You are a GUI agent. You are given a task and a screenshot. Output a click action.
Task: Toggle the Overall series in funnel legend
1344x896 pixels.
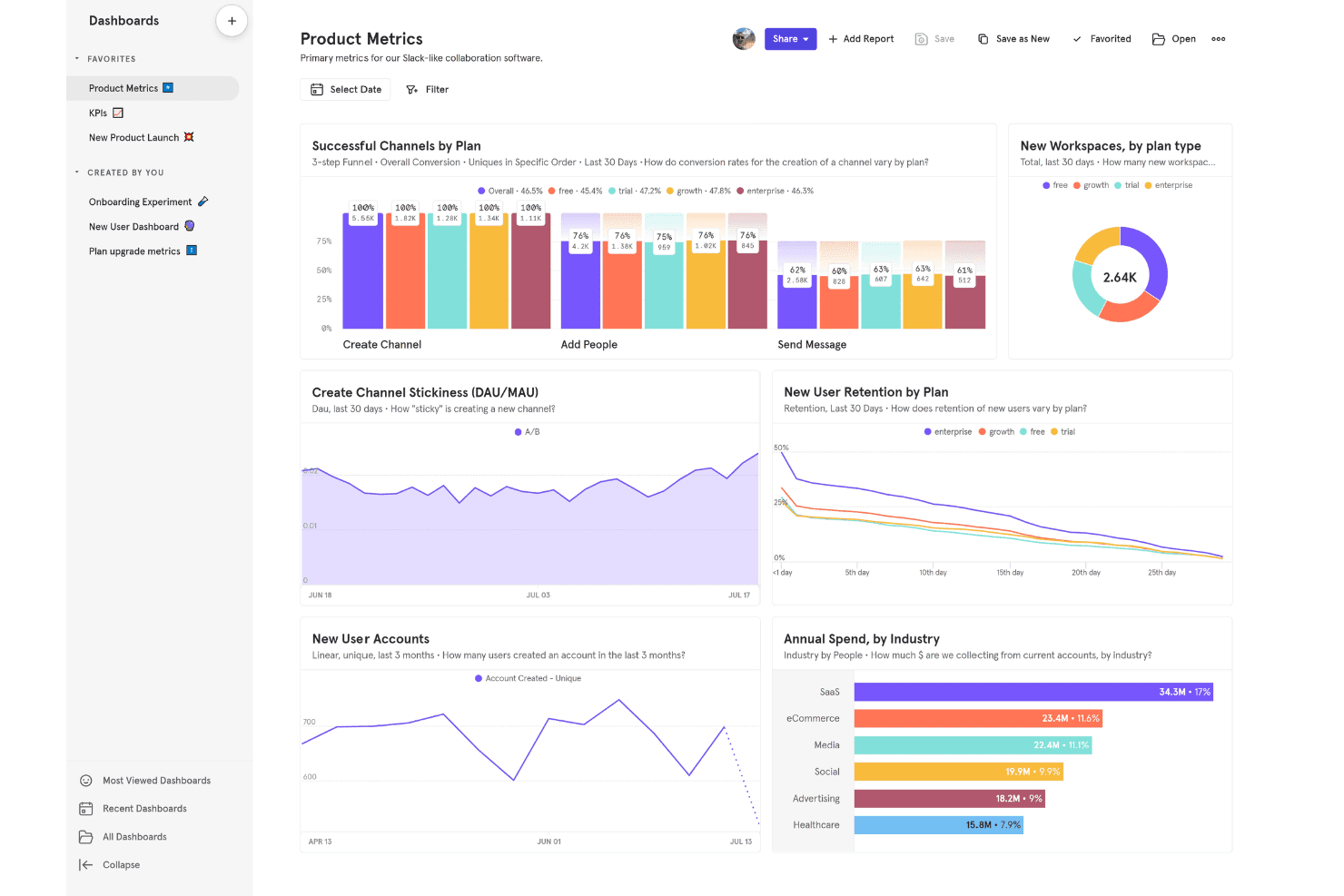[x=510, y=191]
